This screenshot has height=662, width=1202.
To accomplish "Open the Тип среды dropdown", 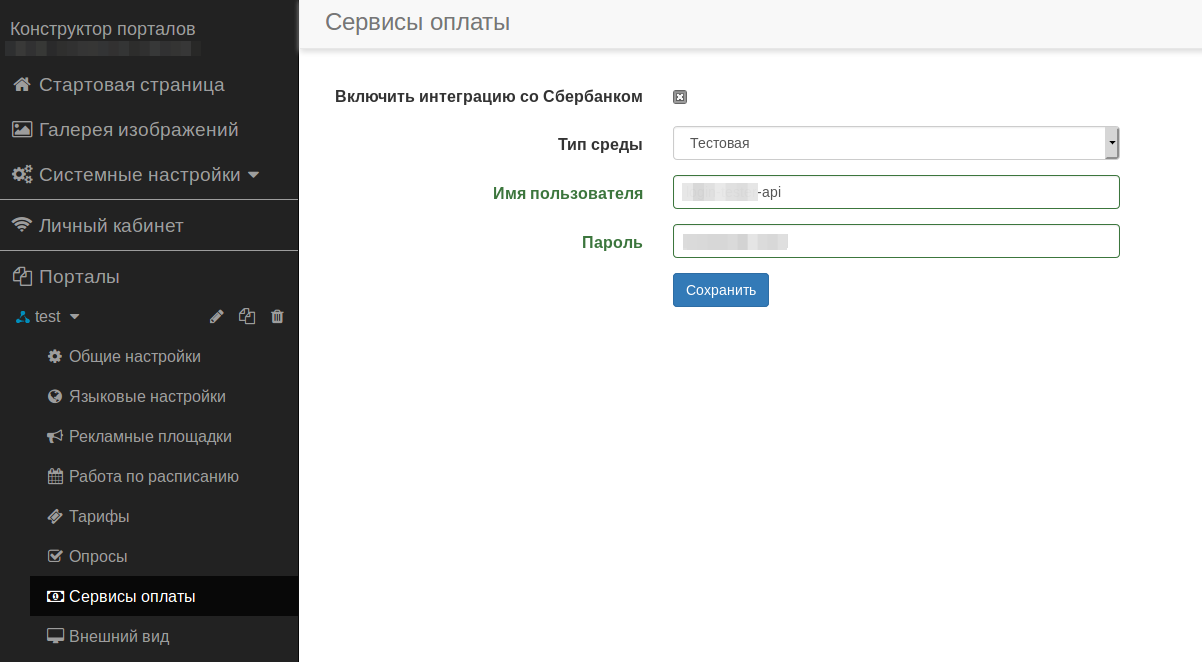I will pyautogui.click(x=896, y=143).
